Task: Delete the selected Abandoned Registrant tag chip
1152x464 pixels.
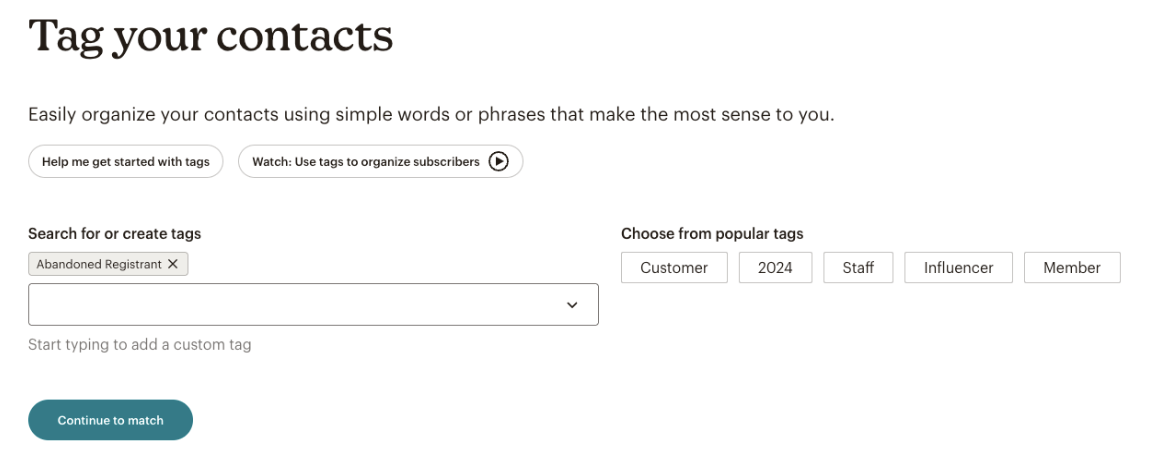Action: [173, 264]
